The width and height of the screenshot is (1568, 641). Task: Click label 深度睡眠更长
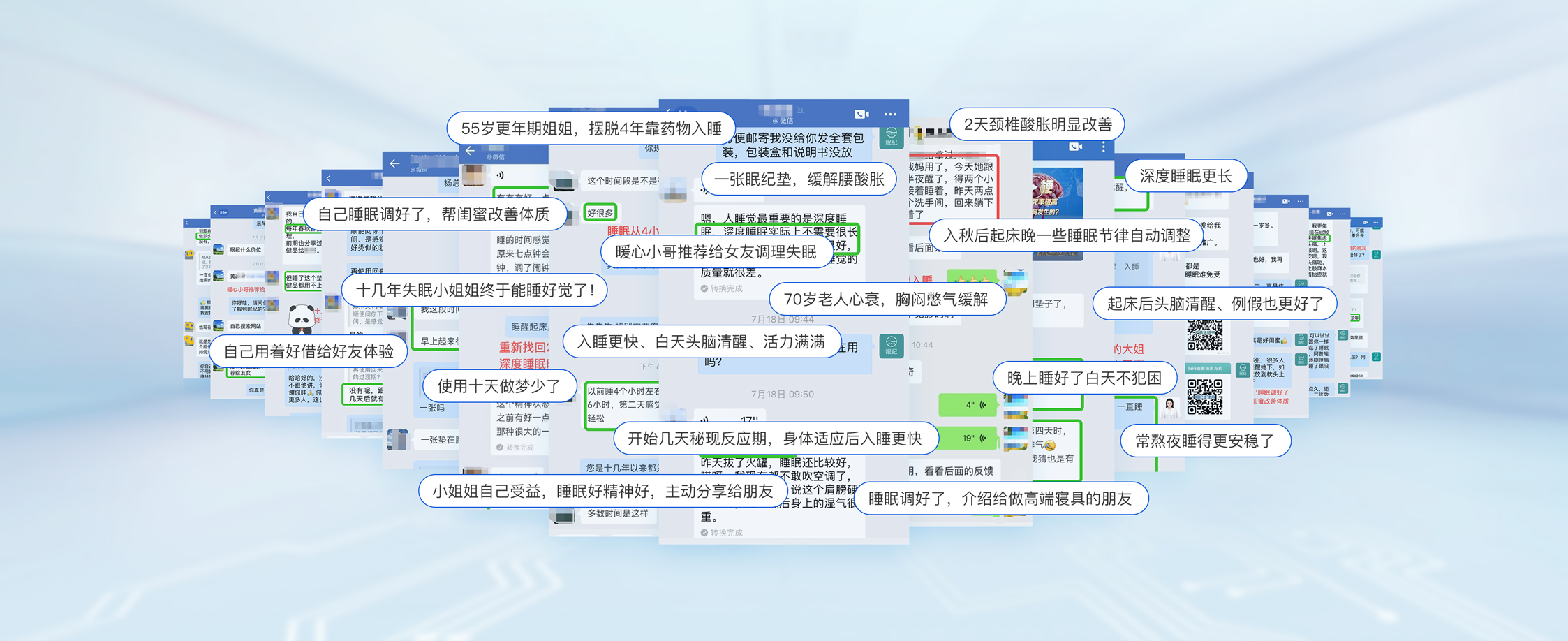click(x=1186, y=176)
